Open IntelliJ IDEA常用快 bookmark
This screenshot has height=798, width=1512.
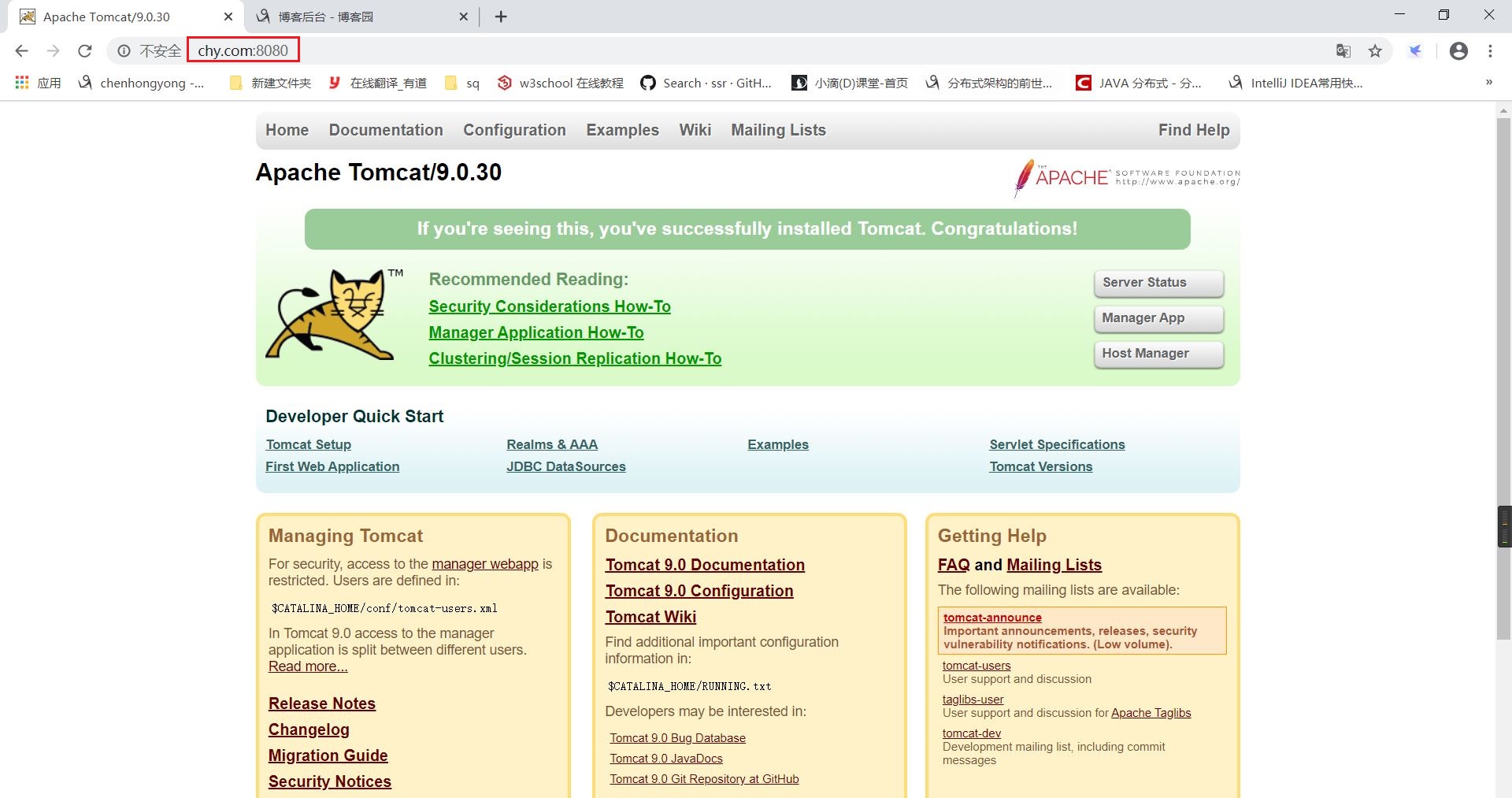coord(1295,83)
